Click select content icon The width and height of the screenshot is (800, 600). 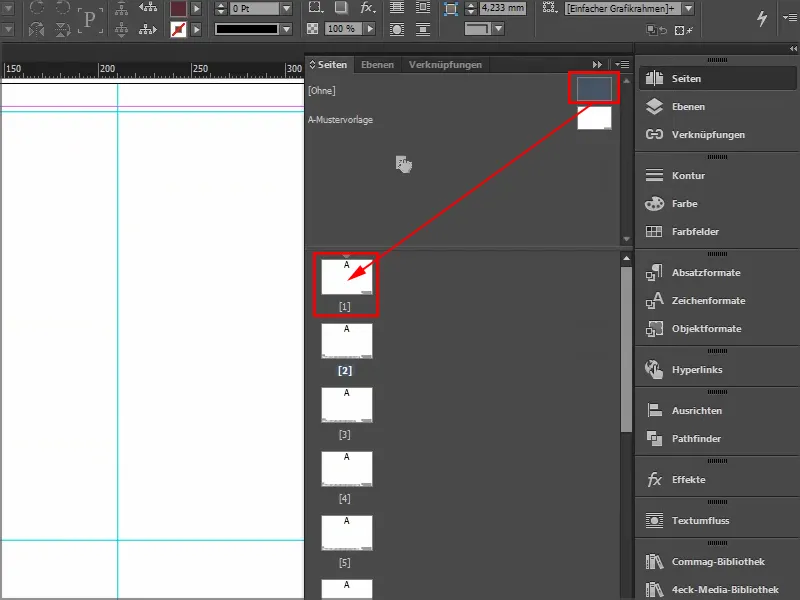121,30
